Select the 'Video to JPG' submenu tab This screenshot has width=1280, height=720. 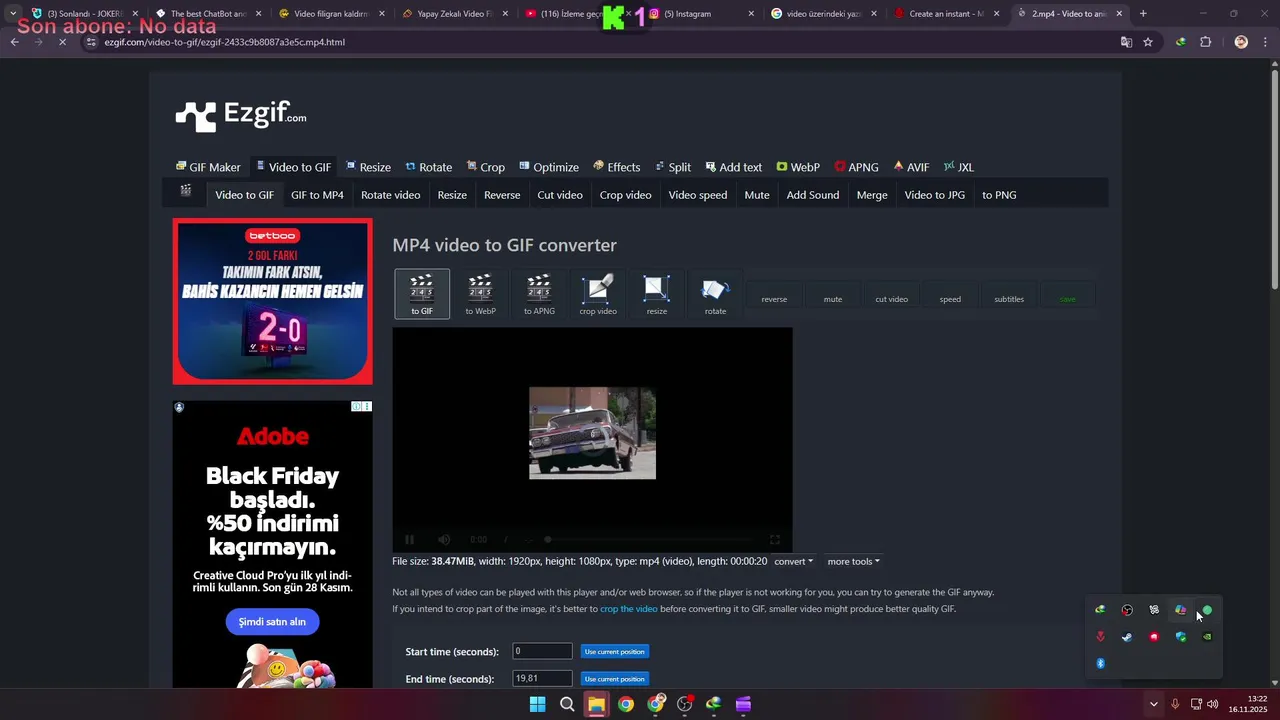pos(935,195)
